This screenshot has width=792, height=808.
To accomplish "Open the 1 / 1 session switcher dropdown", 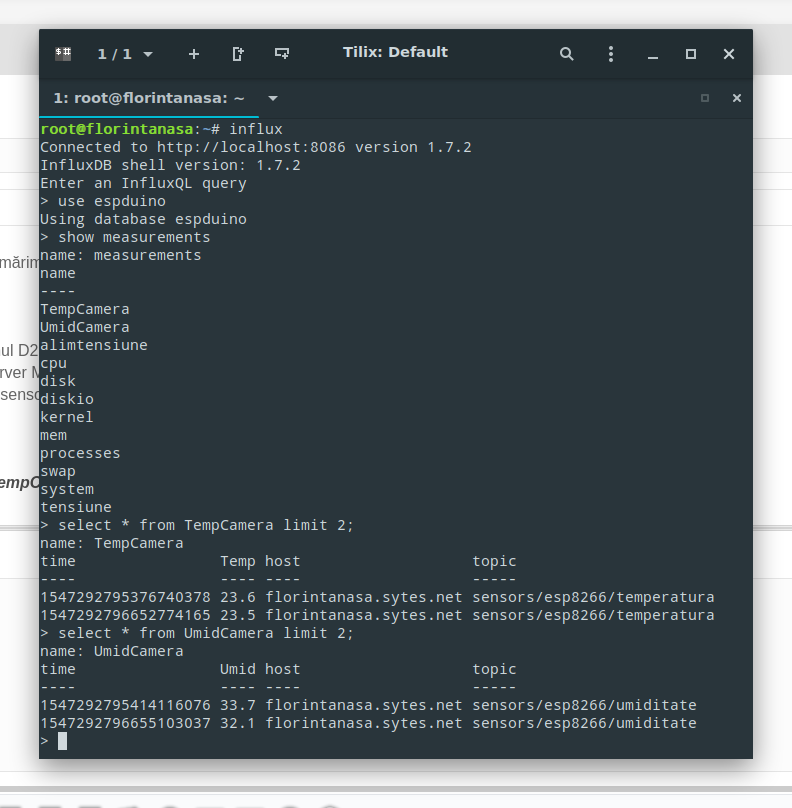I will [x=125, y=54].
